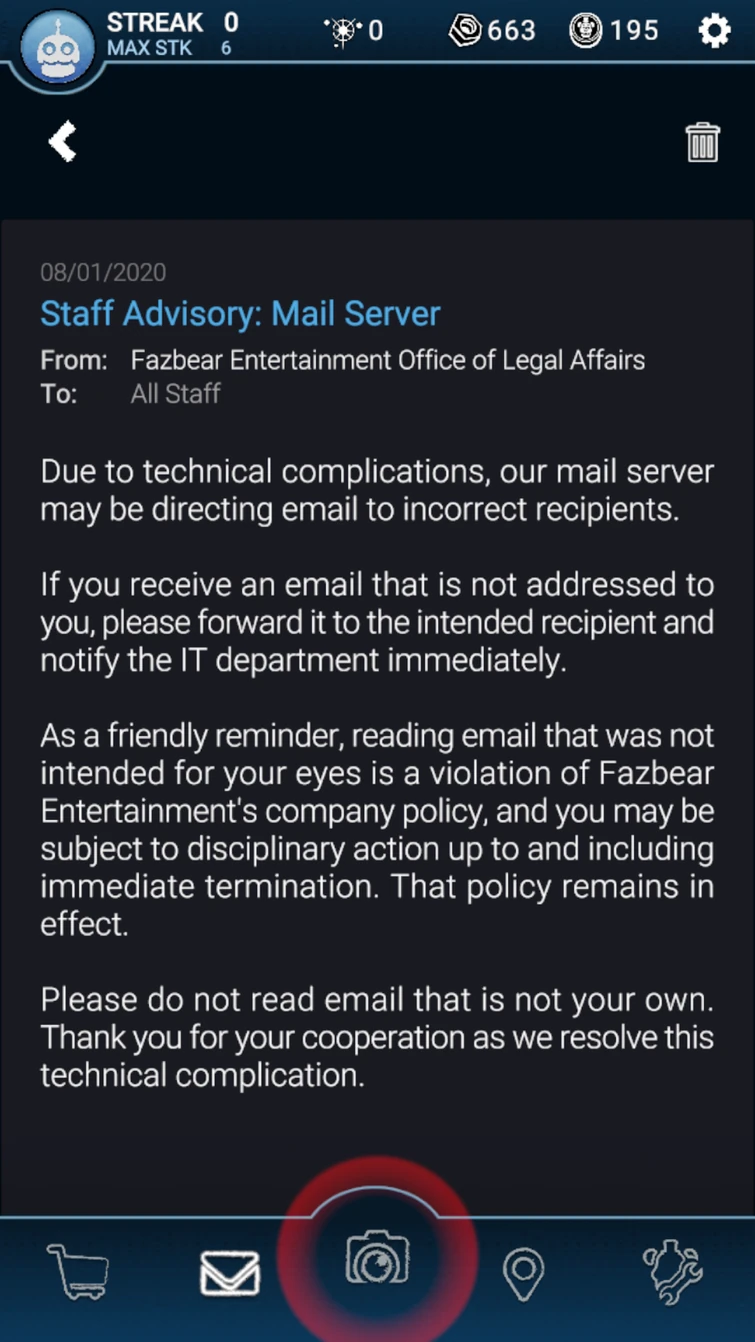
Task: Tap the Faz-Coins balance showing 195
Action: (614, 31)
